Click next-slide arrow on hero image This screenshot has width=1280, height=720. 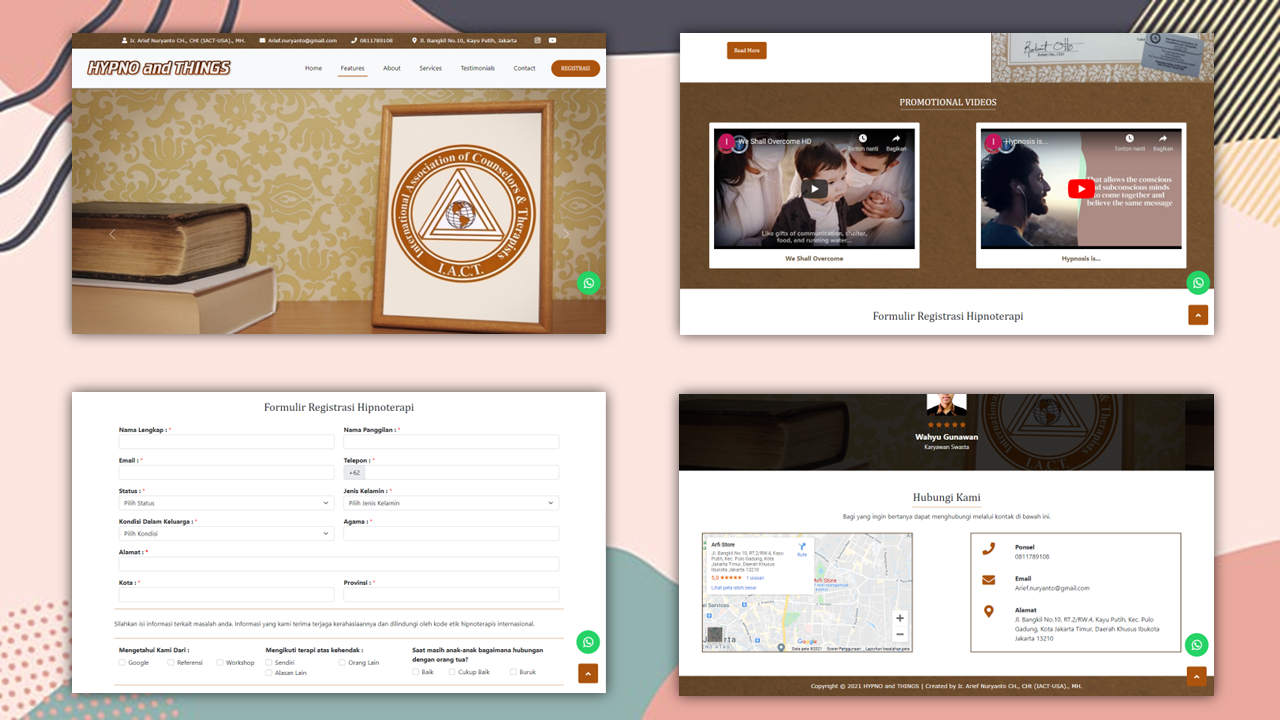click(x=566, y=234)
